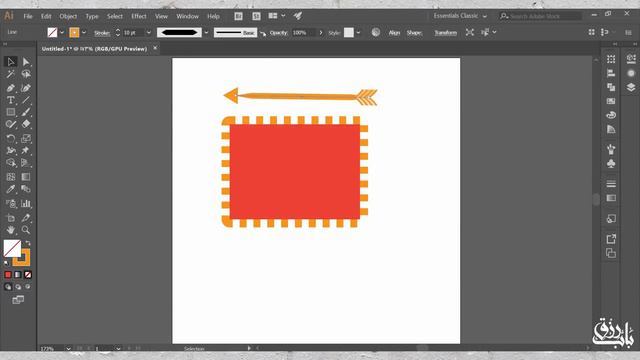Open the File menu
Image resolution: width=640 pixels, height=360 pixels.
28,16
